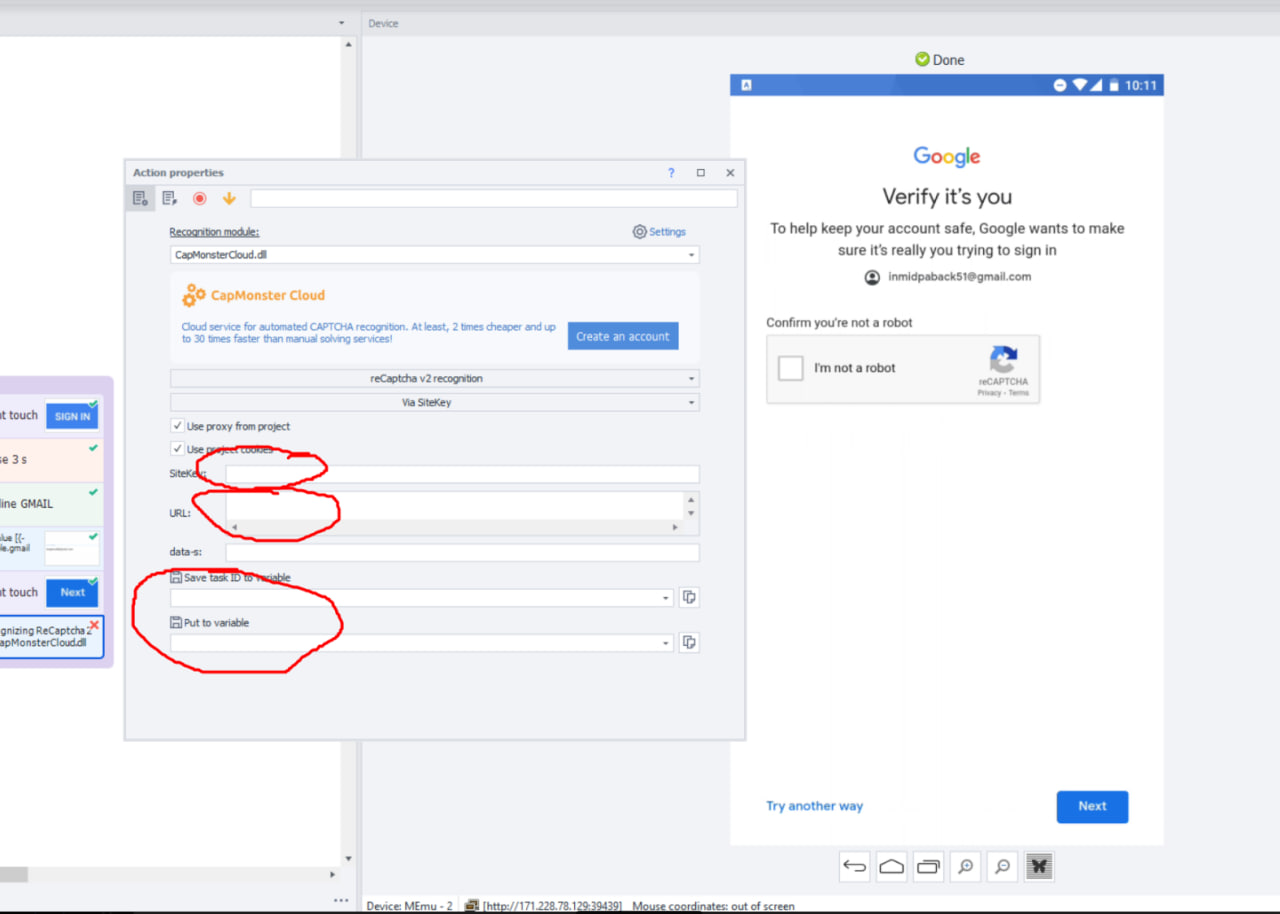
Task: Click the account avatar icon beside the email
Action: tap(872, 277)
